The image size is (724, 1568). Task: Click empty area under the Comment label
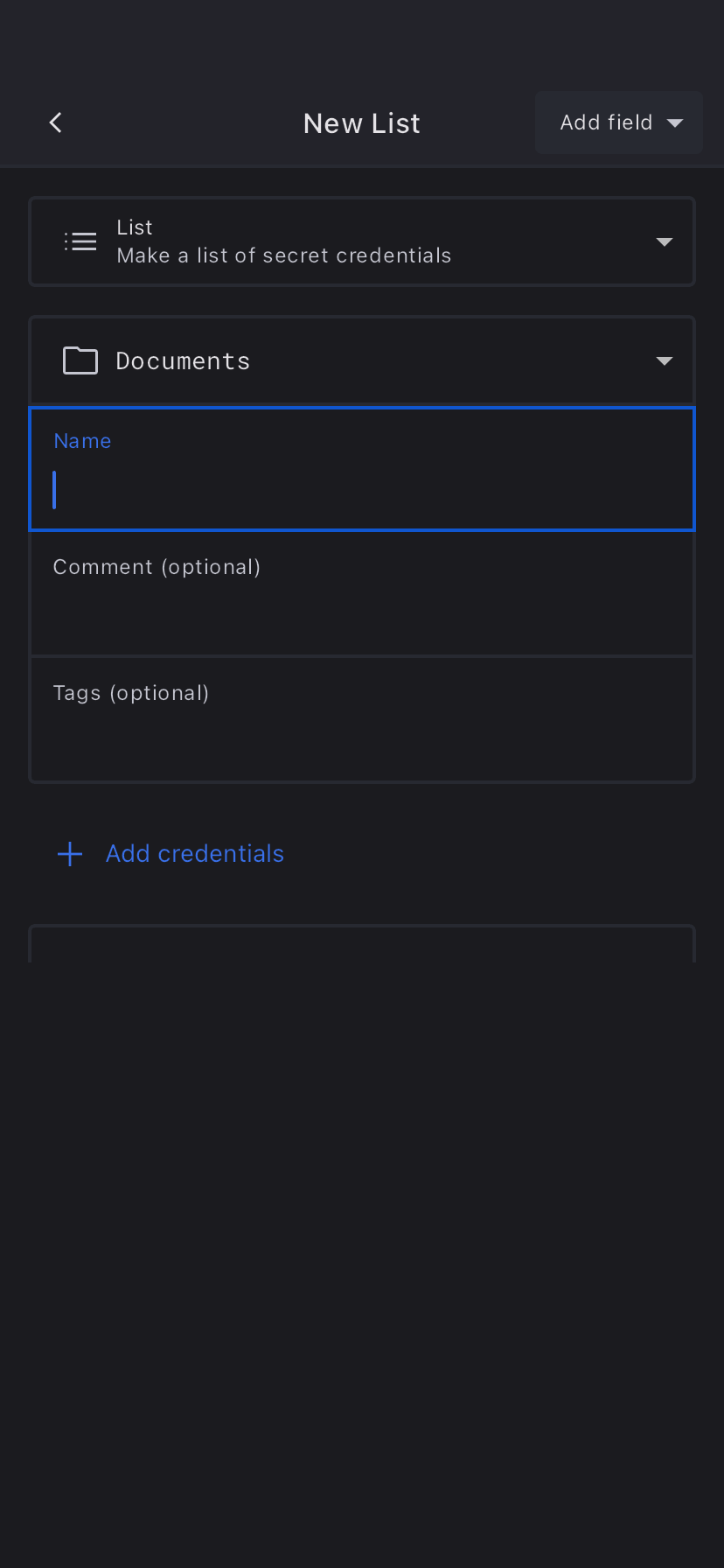pyautogui.click(x=362, y=618)
